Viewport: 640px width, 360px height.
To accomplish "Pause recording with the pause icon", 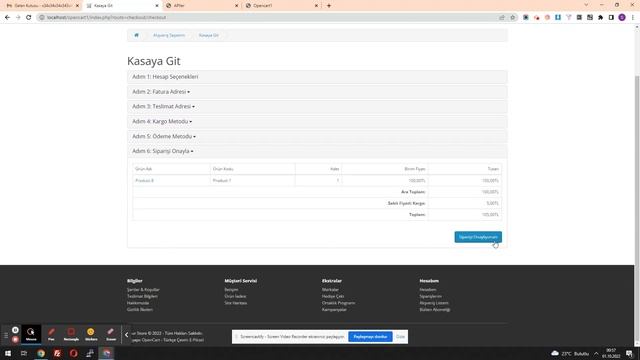I will click(15, 330).
